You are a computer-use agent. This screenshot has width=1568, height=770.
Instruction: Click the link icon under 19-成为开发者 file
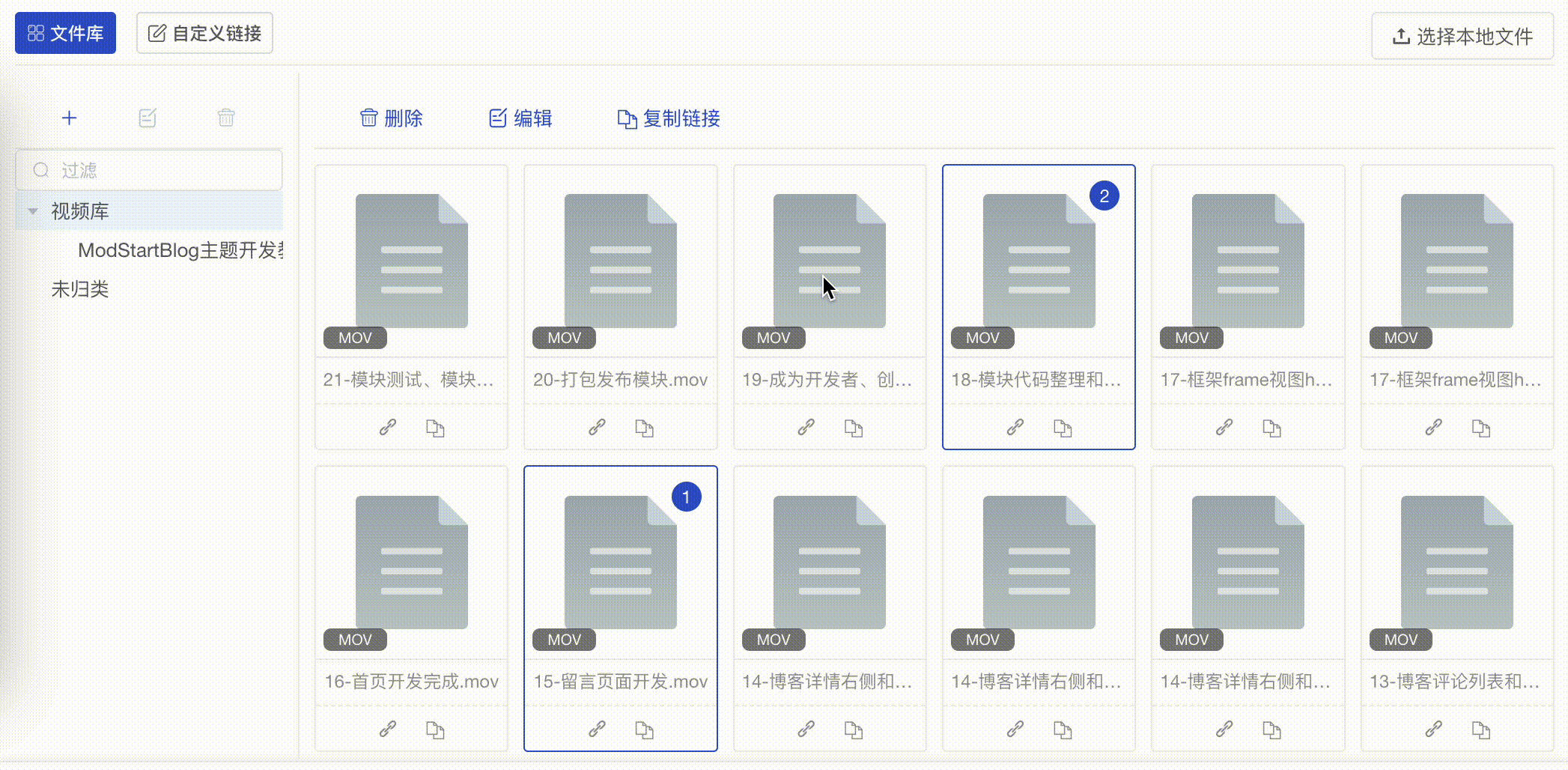click(806, 427)
